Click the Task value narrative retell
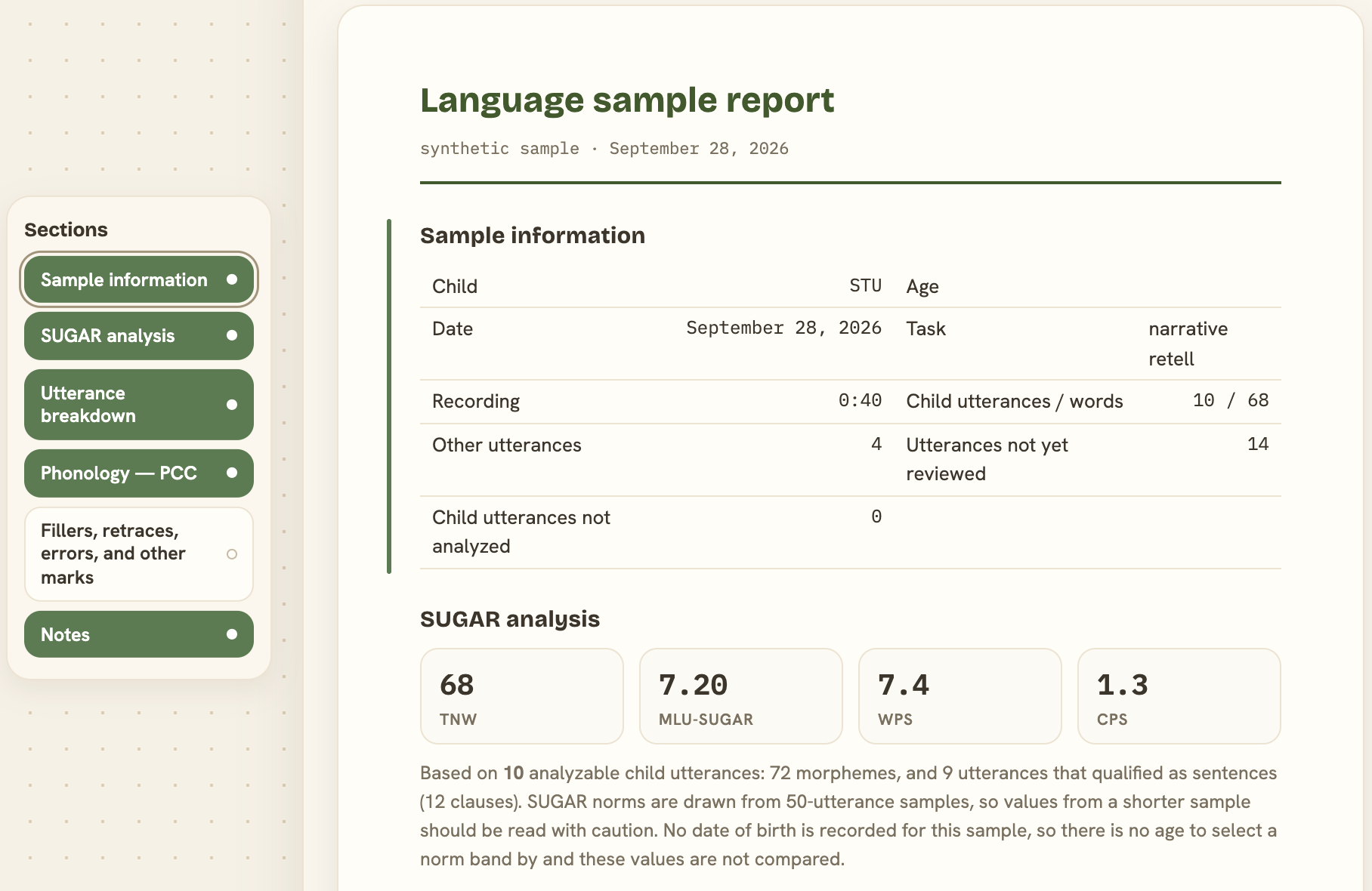 point(1188,344)
